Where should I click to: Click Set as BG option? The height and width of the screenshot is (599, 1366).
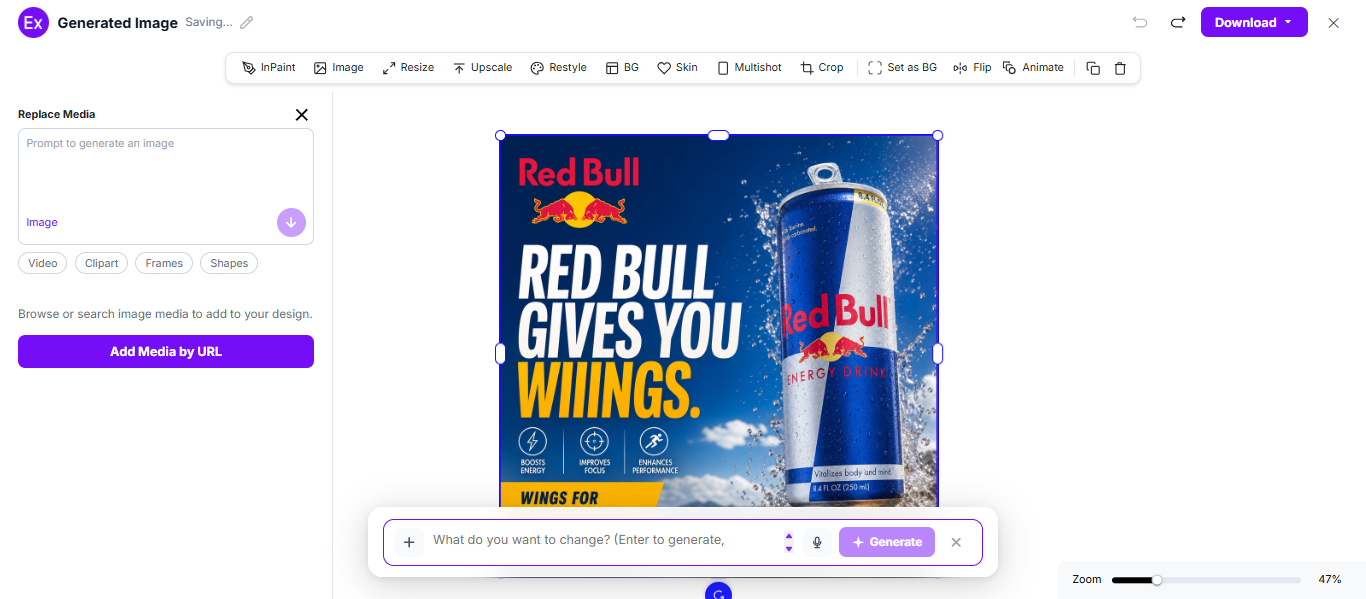pyautogui.click(x=902, y=68)
